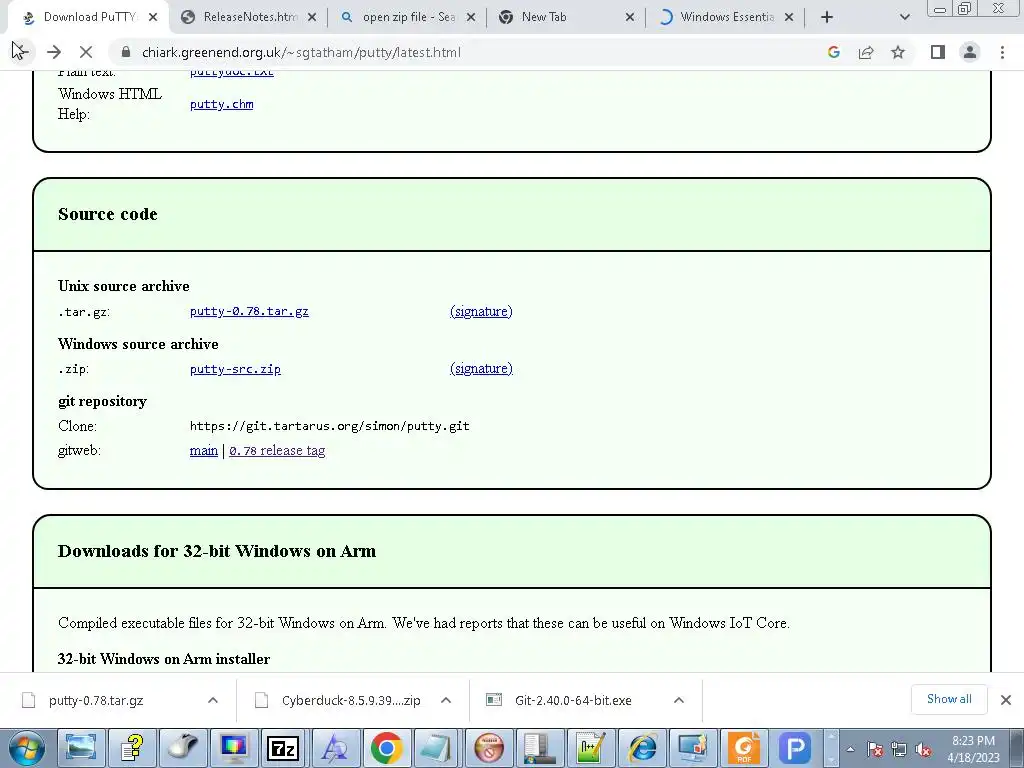Open signature link for zip archive
Screen dimensions: 1024x768
[481, 369]
